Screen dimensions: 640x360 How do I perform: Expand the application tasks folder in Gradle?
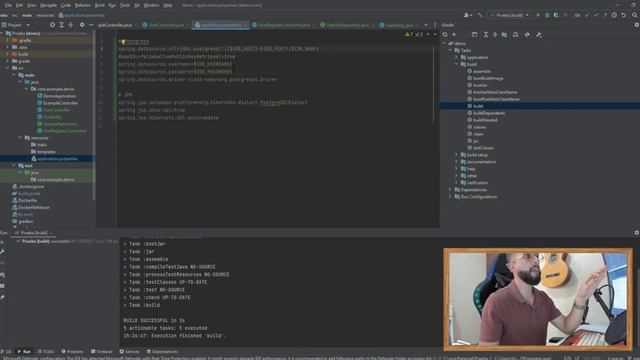coord(456,58)
